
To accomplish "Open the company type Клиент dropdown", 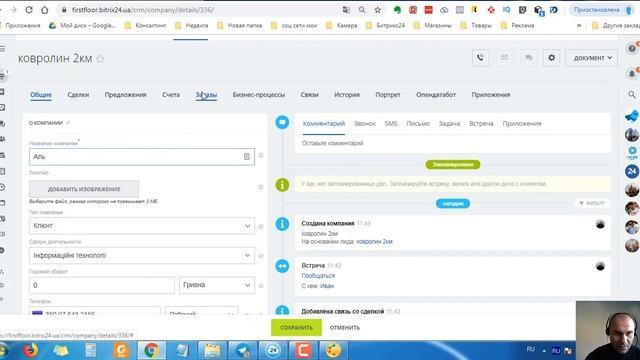I will pyautogui.click(x=142, y=226).
